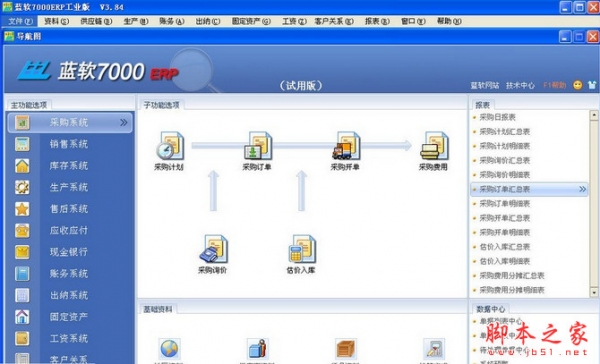Click the 工资系统 wallet icon
Viewport: 600px width, 364px height.
coord(22,338)
